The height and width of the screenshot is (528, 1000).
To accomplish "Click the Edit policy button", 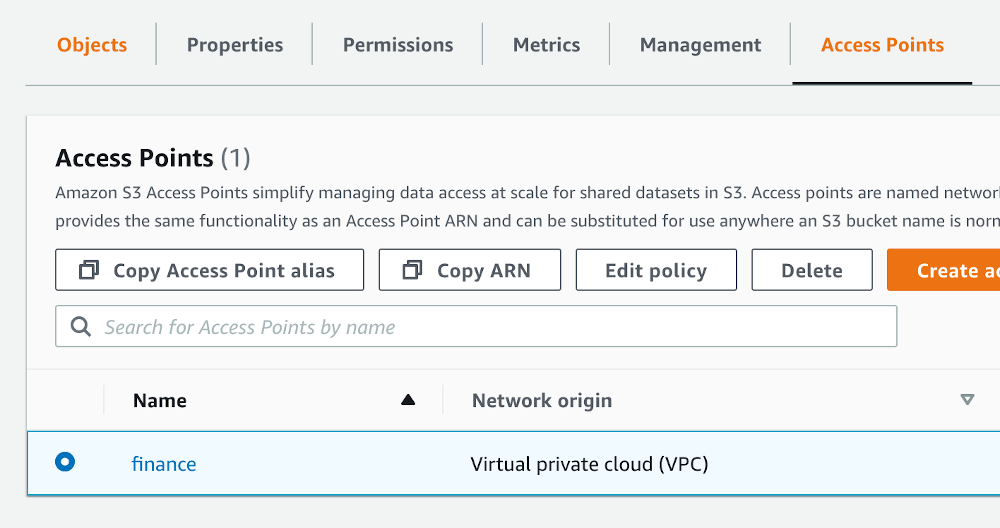I will (x=656, y=270).
